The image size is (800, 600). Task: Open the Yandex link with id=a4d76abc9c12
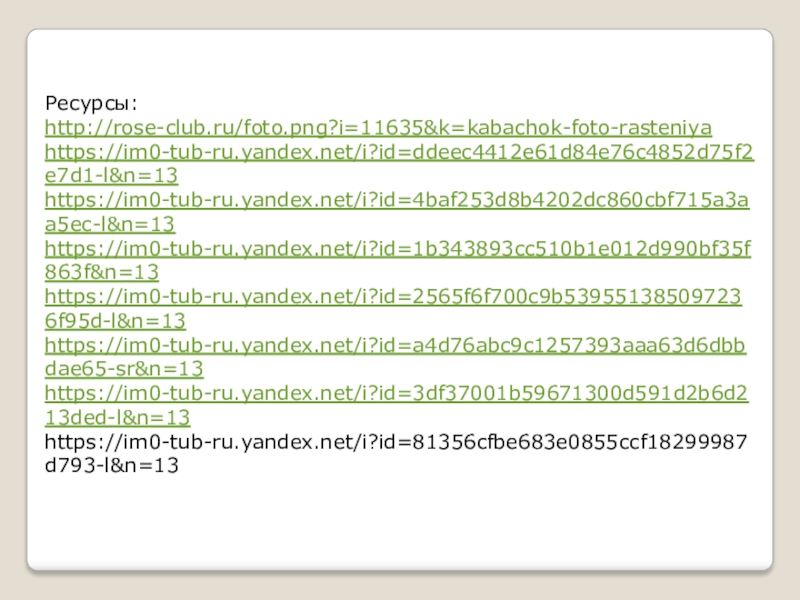(x=398, y=345)
